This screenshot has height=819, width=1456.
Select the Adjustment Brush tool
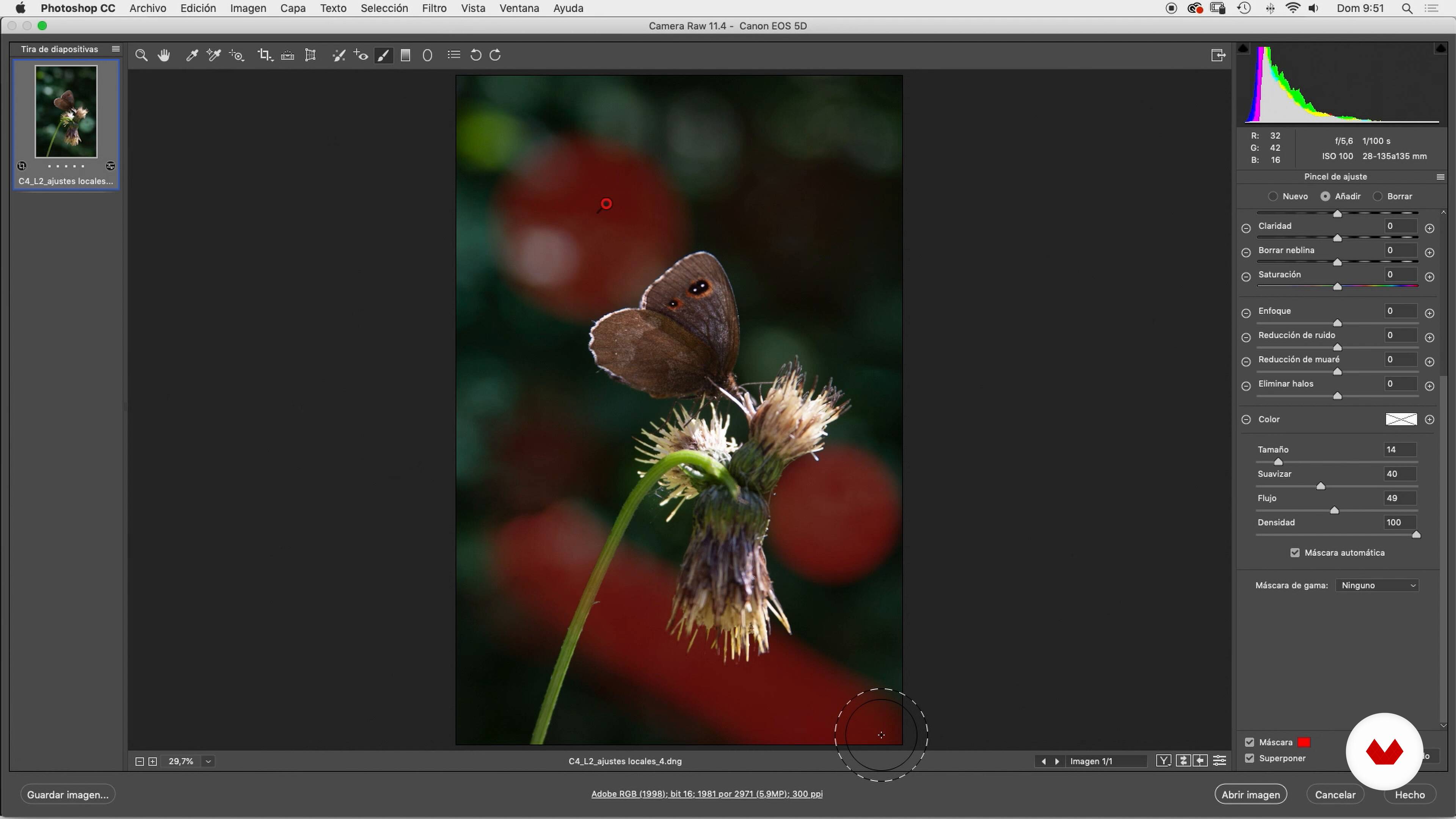pos(383,55)
